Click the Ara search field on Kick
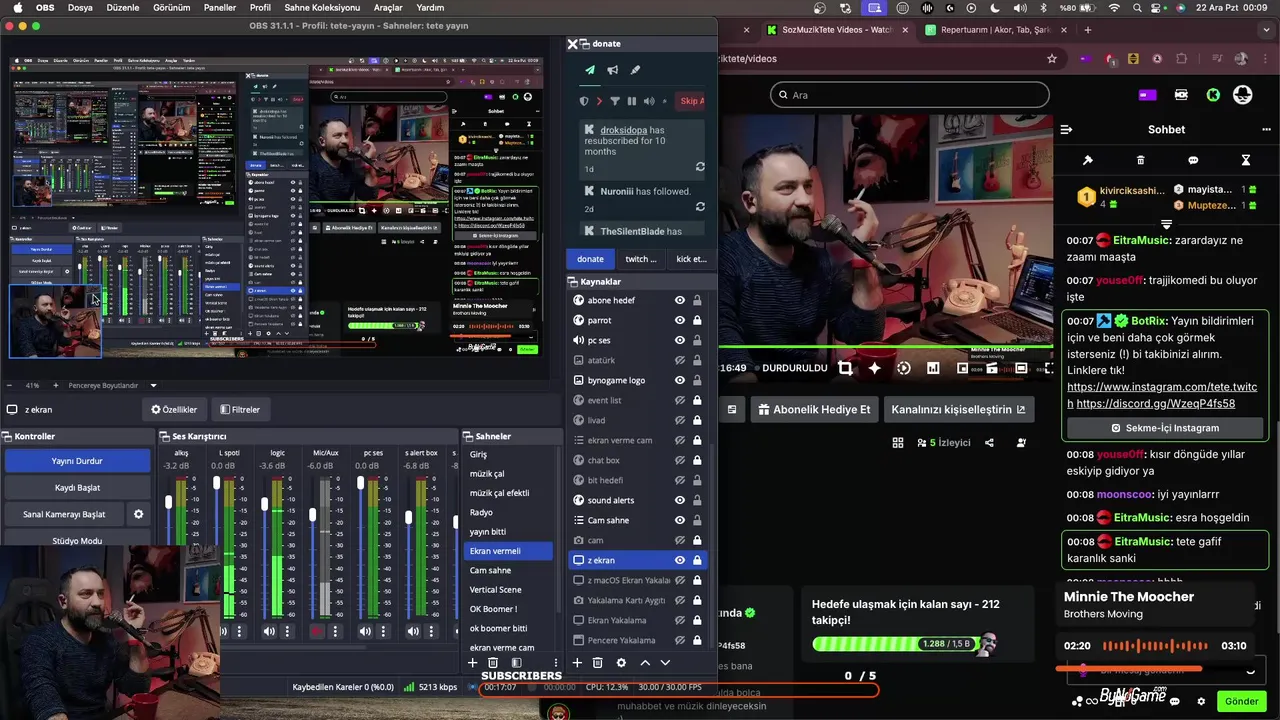 coord(910,95)
